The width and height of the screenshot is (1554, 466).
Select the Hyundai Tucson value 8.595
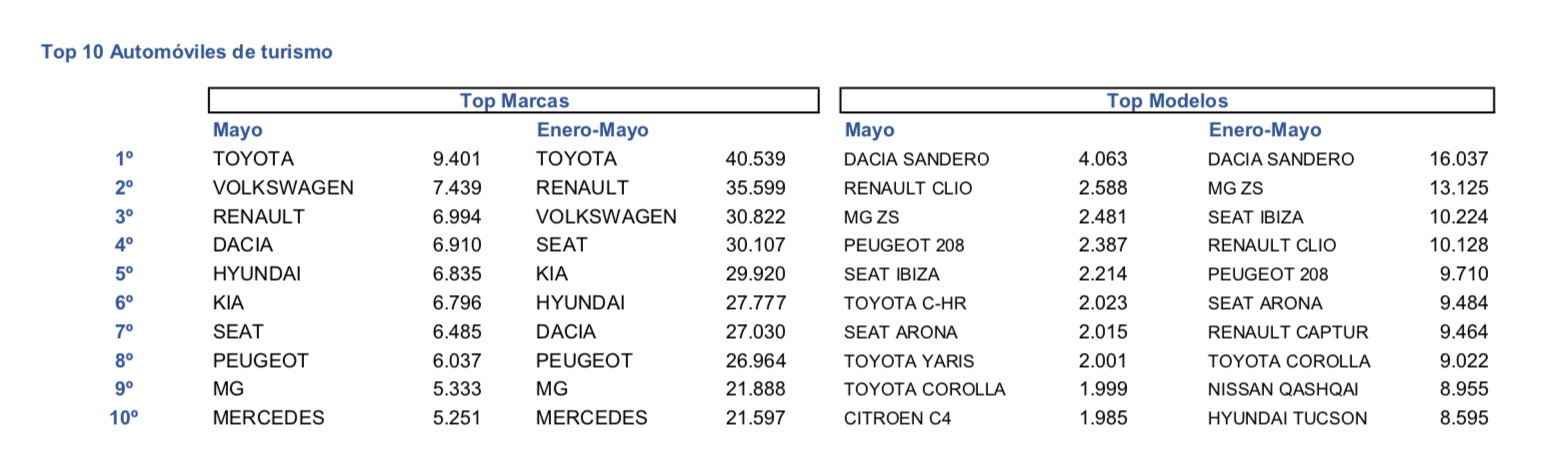pos(1464,418)
